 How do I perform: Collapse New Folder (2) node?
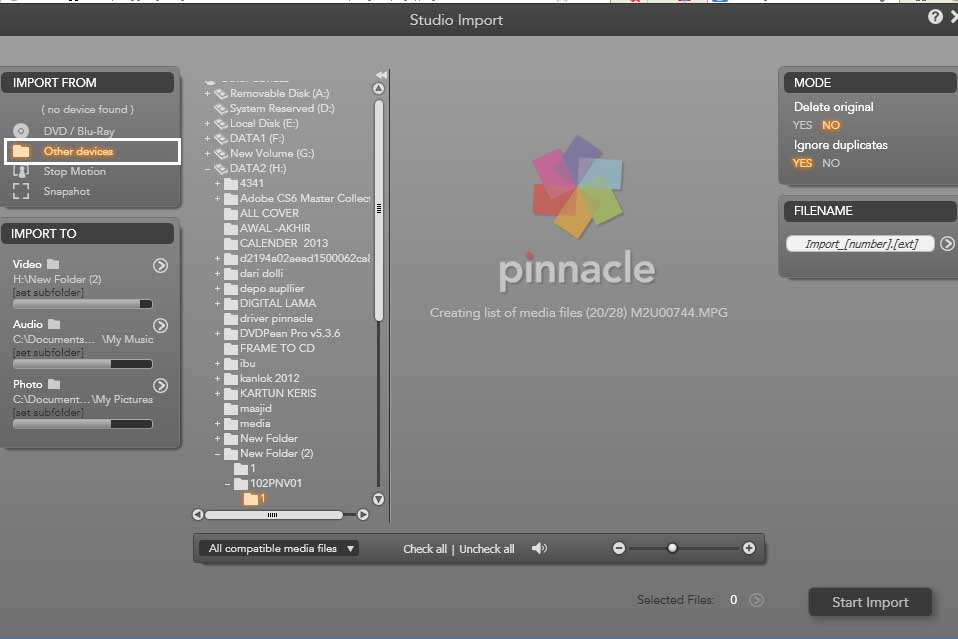(217, 454)
